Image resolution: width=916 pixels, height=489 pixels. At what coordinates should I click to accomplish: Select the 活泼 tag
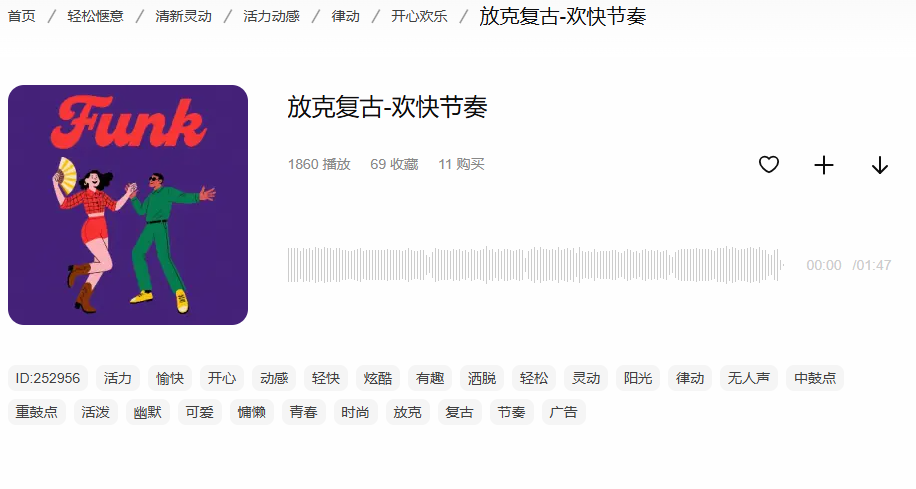95,412
